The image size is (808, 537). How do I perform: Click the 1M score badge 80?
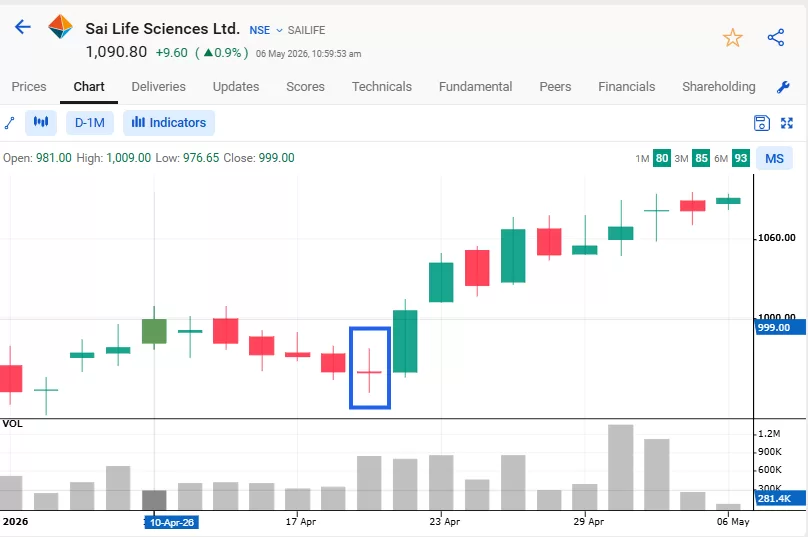[662, 158]
